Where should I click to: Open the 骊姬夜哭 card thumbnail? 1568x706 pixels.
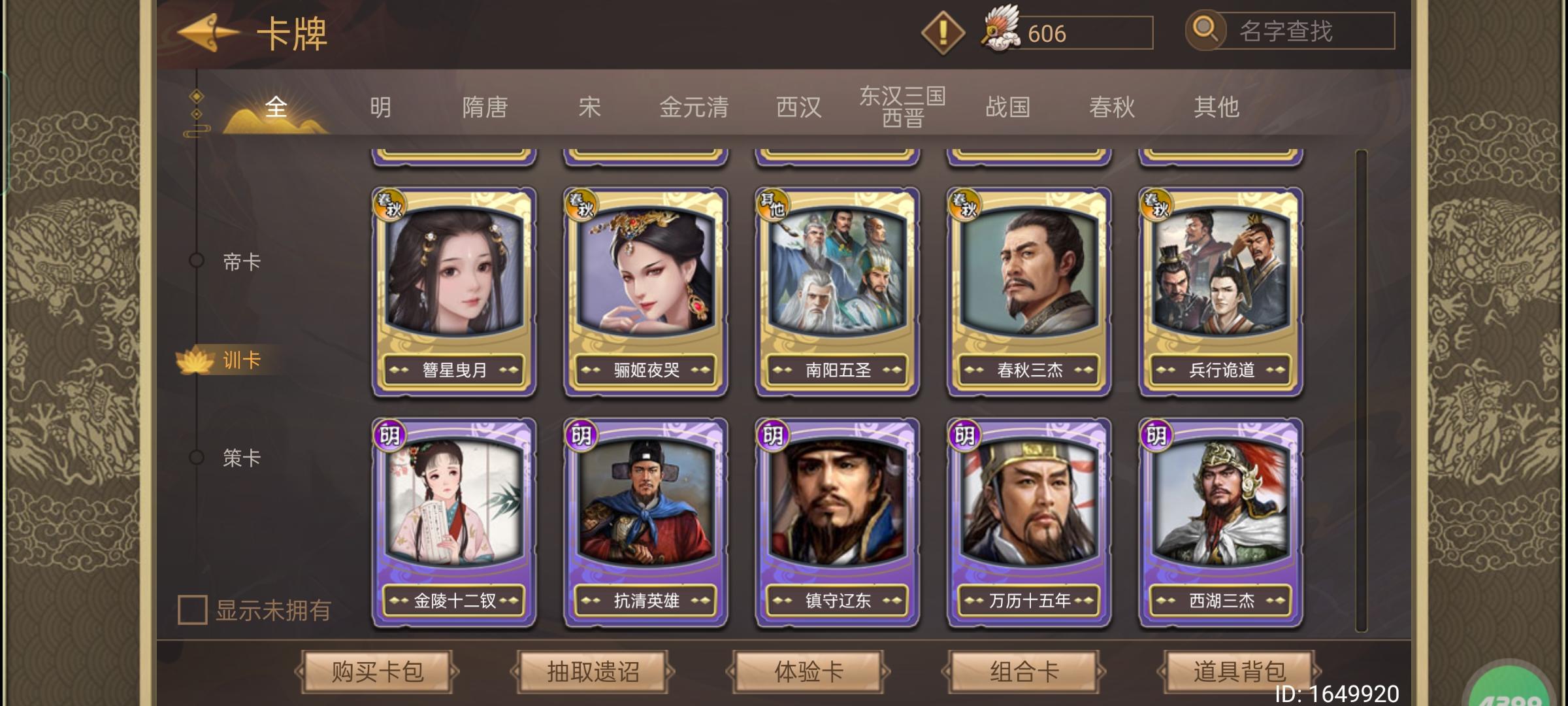pyautogui.click(x=645, y=292)
